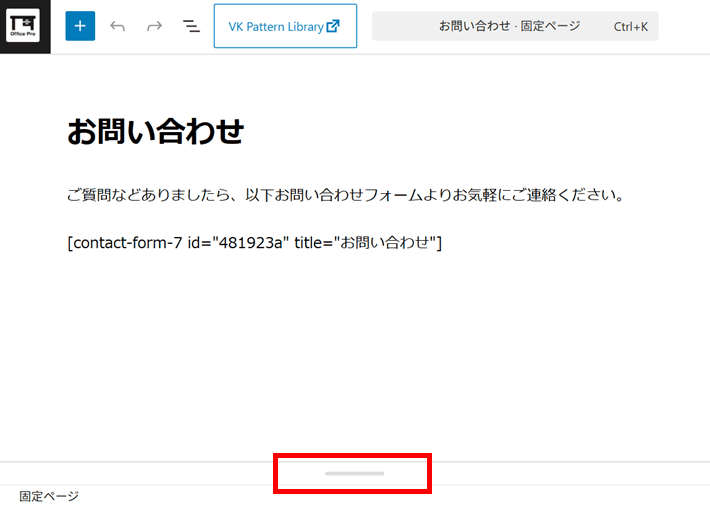Click the Ctrl+K shortcut hint
Screen dimensions: 710x505
point(630,27)
